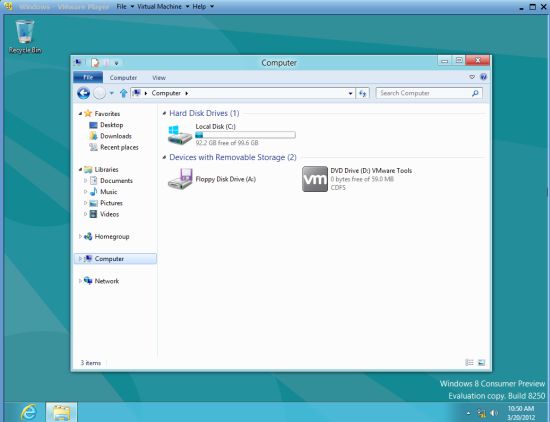Expand the breadcrumb arrow after Computer

pyautogui.click(x=187, y=93)
